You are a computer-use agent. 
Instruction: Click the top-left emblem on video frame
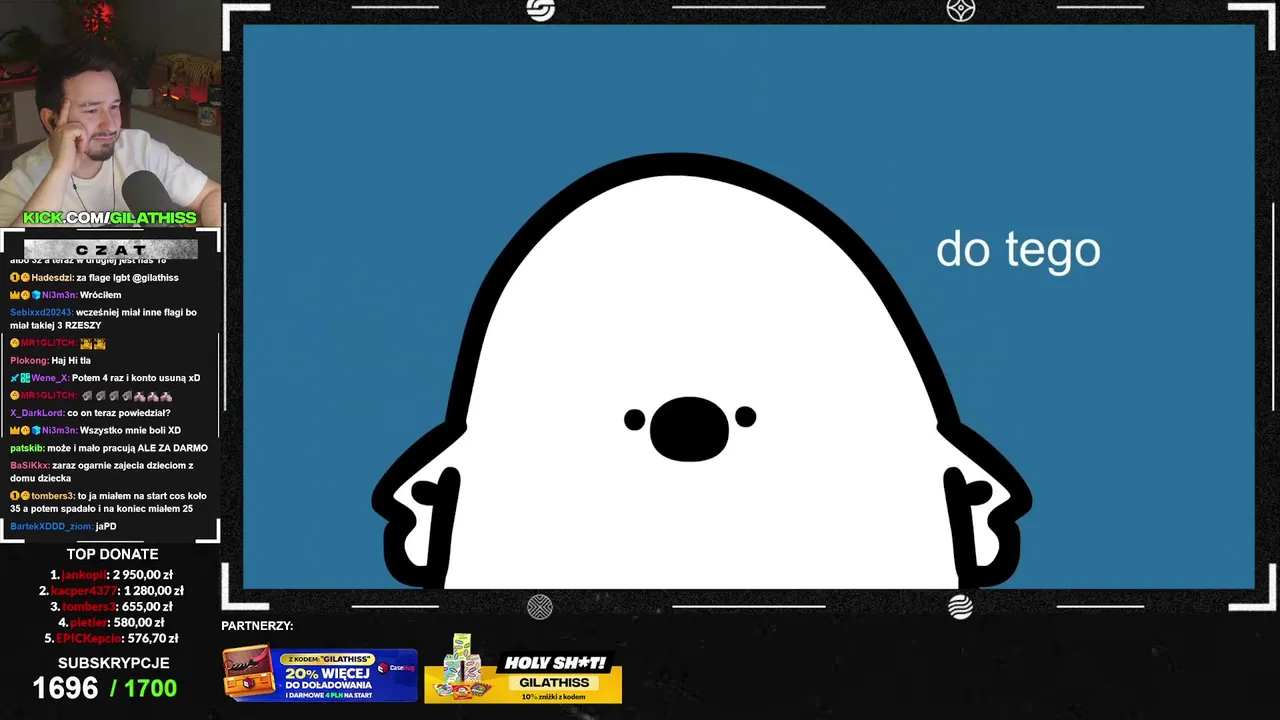pyautogui.click(x=540, y=10)
